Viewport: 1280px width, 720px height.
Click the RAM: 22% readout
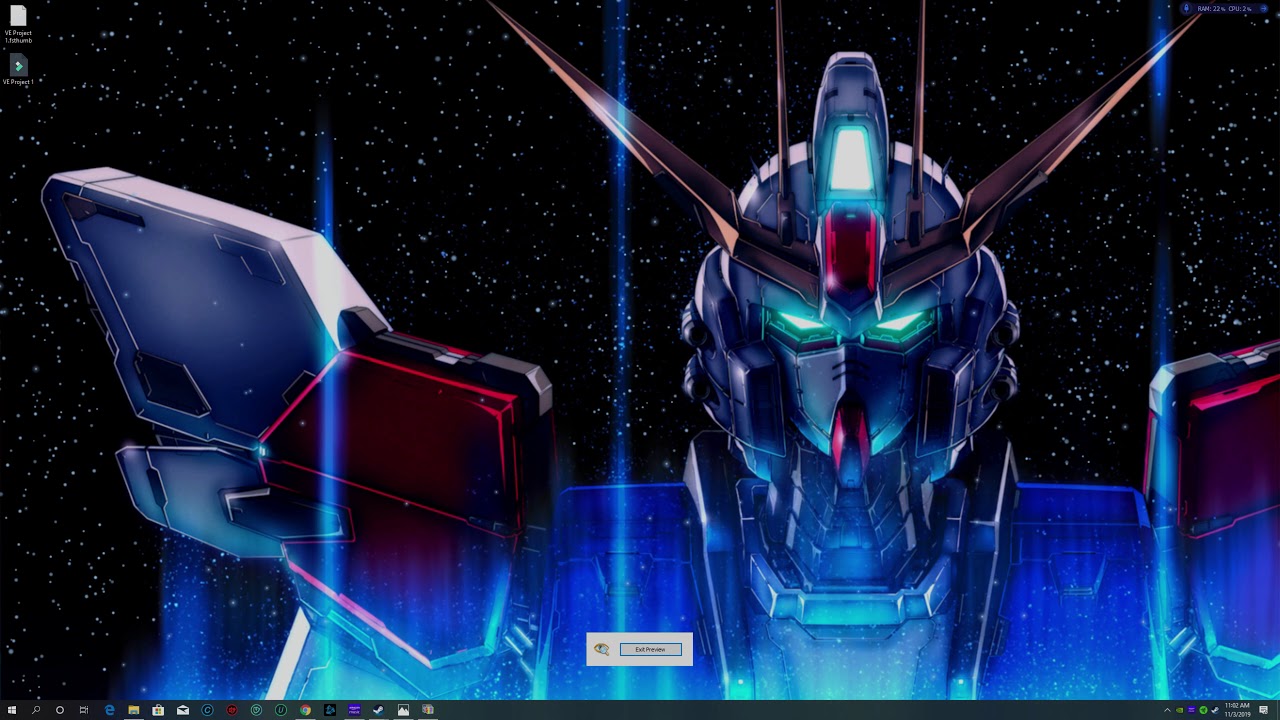coord(1211,8)
